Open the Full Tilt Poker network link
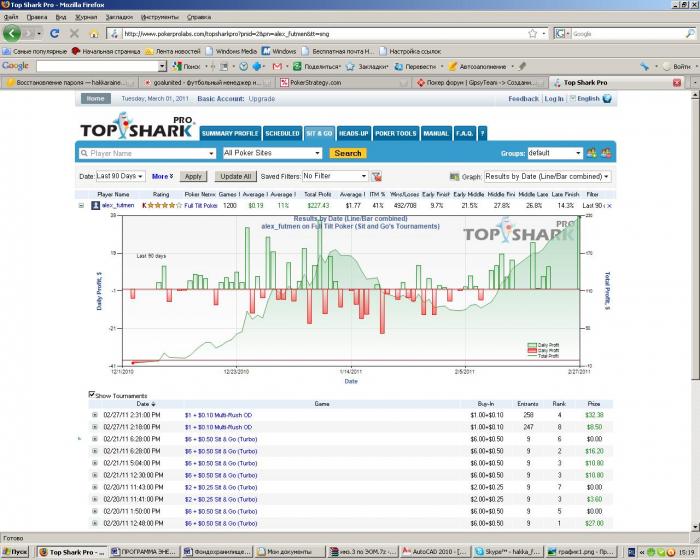 point(201,206)
